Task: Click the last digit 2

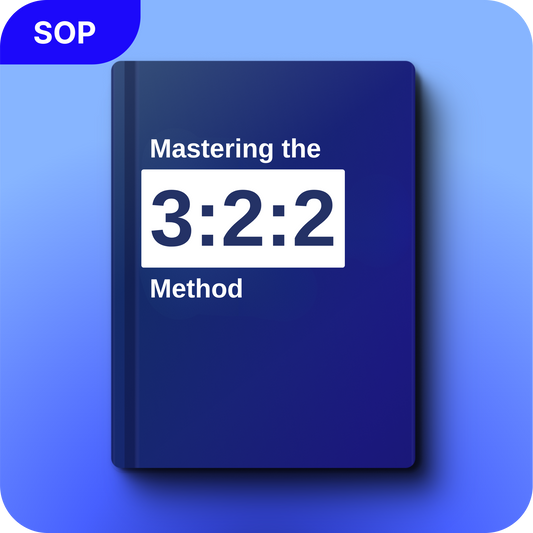Action: (x=314, y=218)
